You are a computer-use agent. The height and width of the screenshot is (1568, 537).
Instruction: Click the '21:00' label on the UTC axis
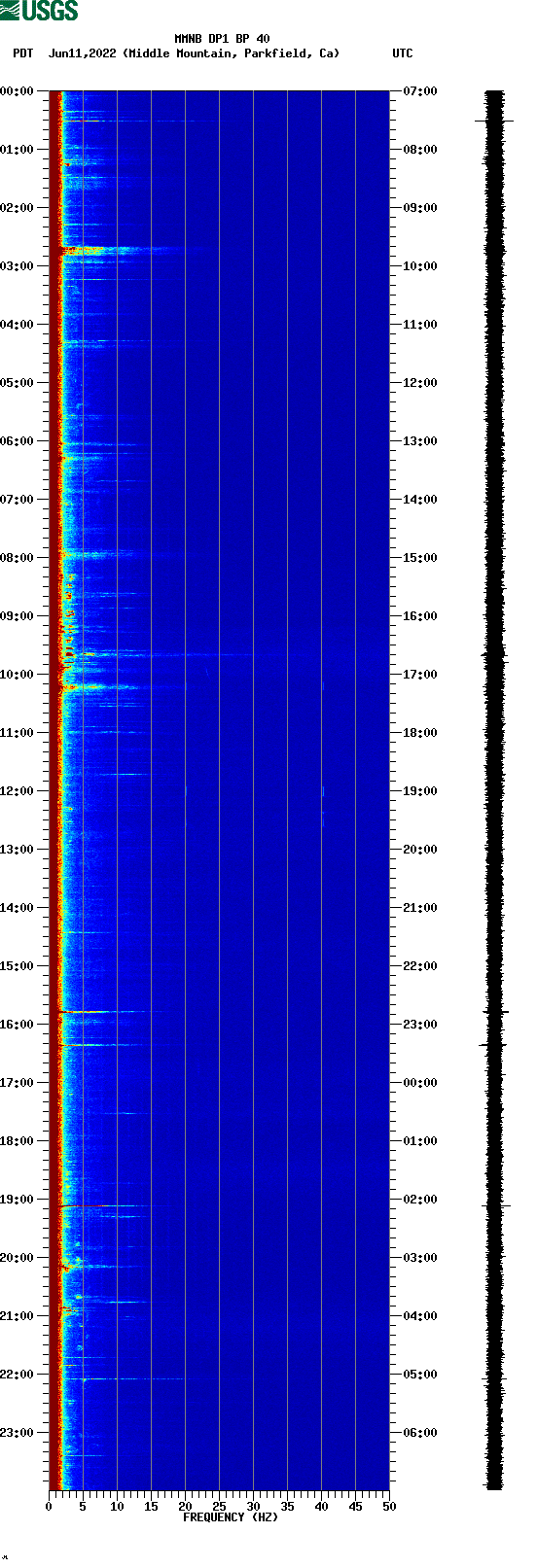(x=420, y=908)
